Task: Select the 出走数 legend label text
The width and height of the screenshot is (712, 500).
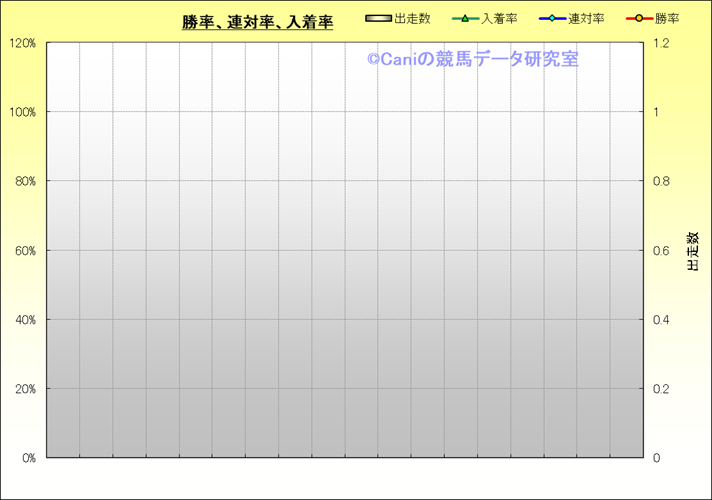Action: 412,19
